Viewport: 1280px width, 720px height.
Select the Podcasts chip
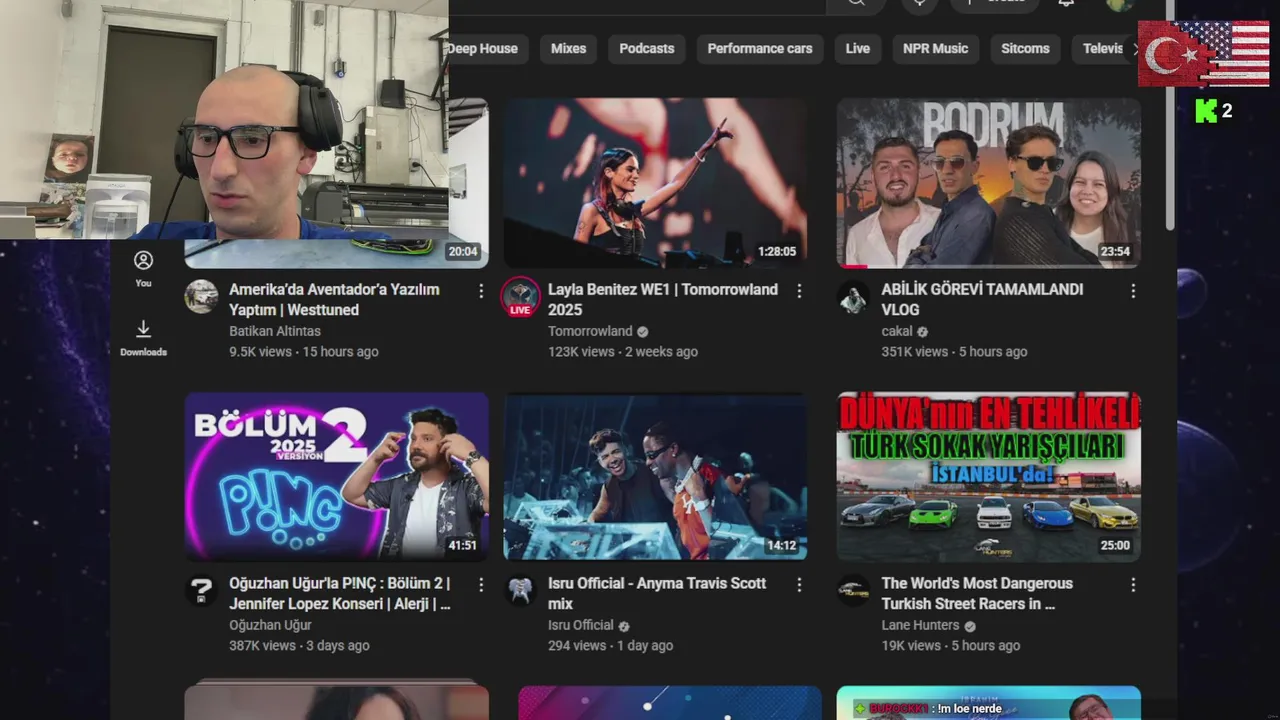click(647, 49)
